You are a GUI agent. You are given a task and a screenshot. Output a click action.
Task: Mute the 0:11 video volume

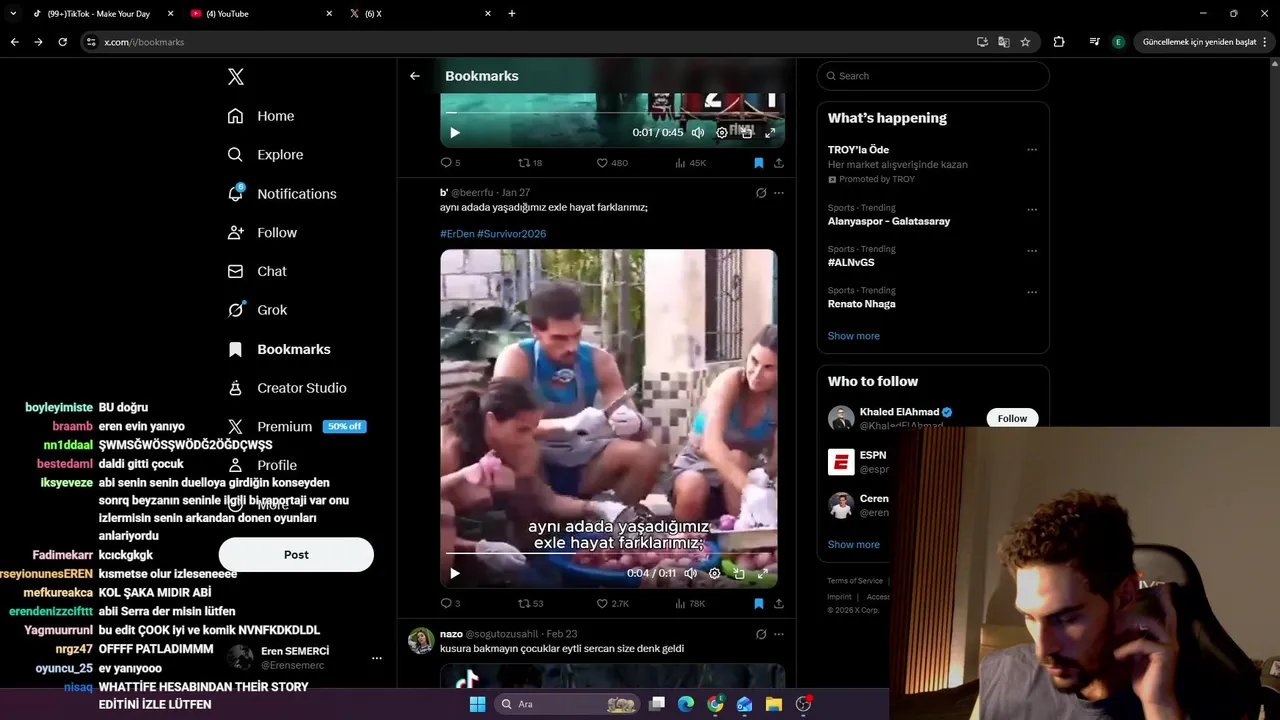(690, 574)
